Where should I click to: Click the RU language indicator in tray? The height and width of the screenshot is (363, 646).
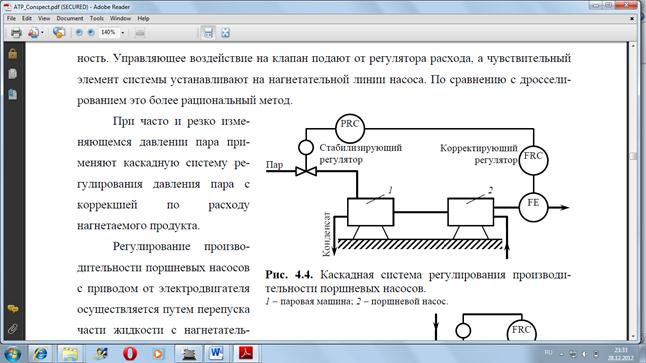pos(548,353)
